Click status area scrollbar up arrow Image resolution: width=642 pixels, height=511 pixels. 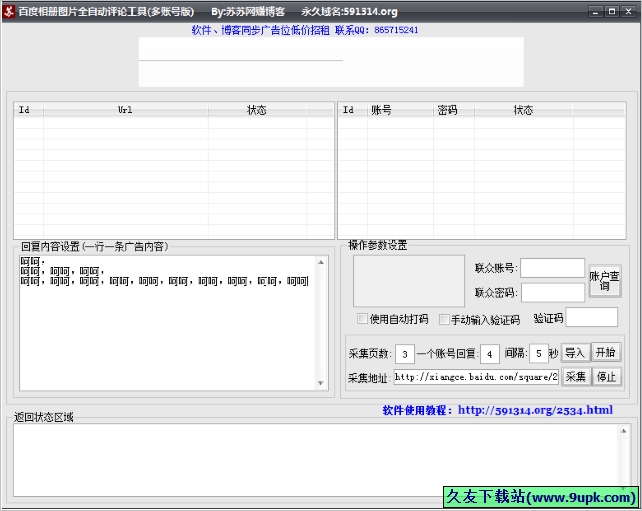624,431
